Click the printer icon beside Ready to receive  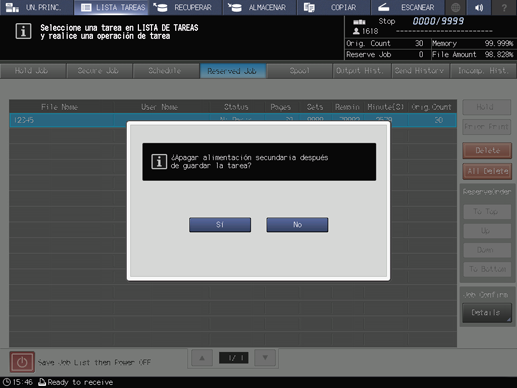click(x=42, y=382)
